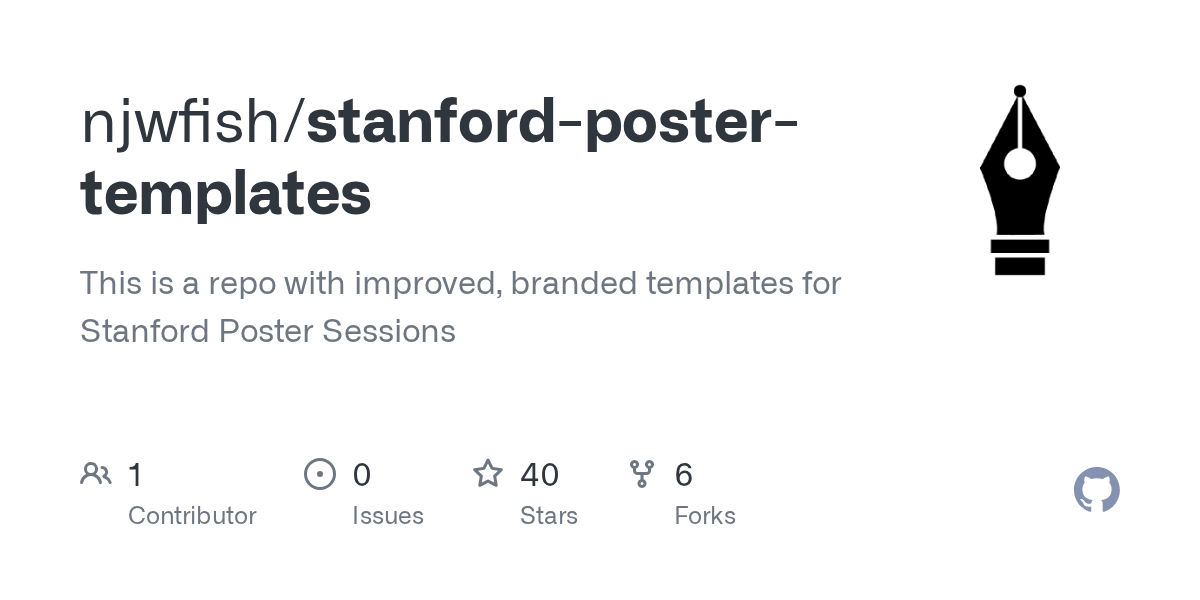Select the issues count 0
1200x600 pixels.
click(x=362, y=474)
